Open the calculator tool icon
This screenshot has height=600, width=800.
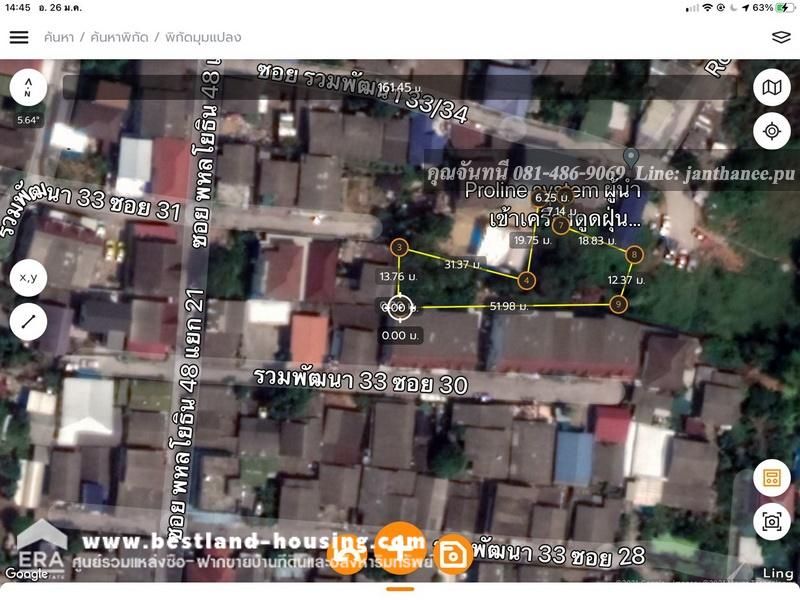click(x=771, y=477)
